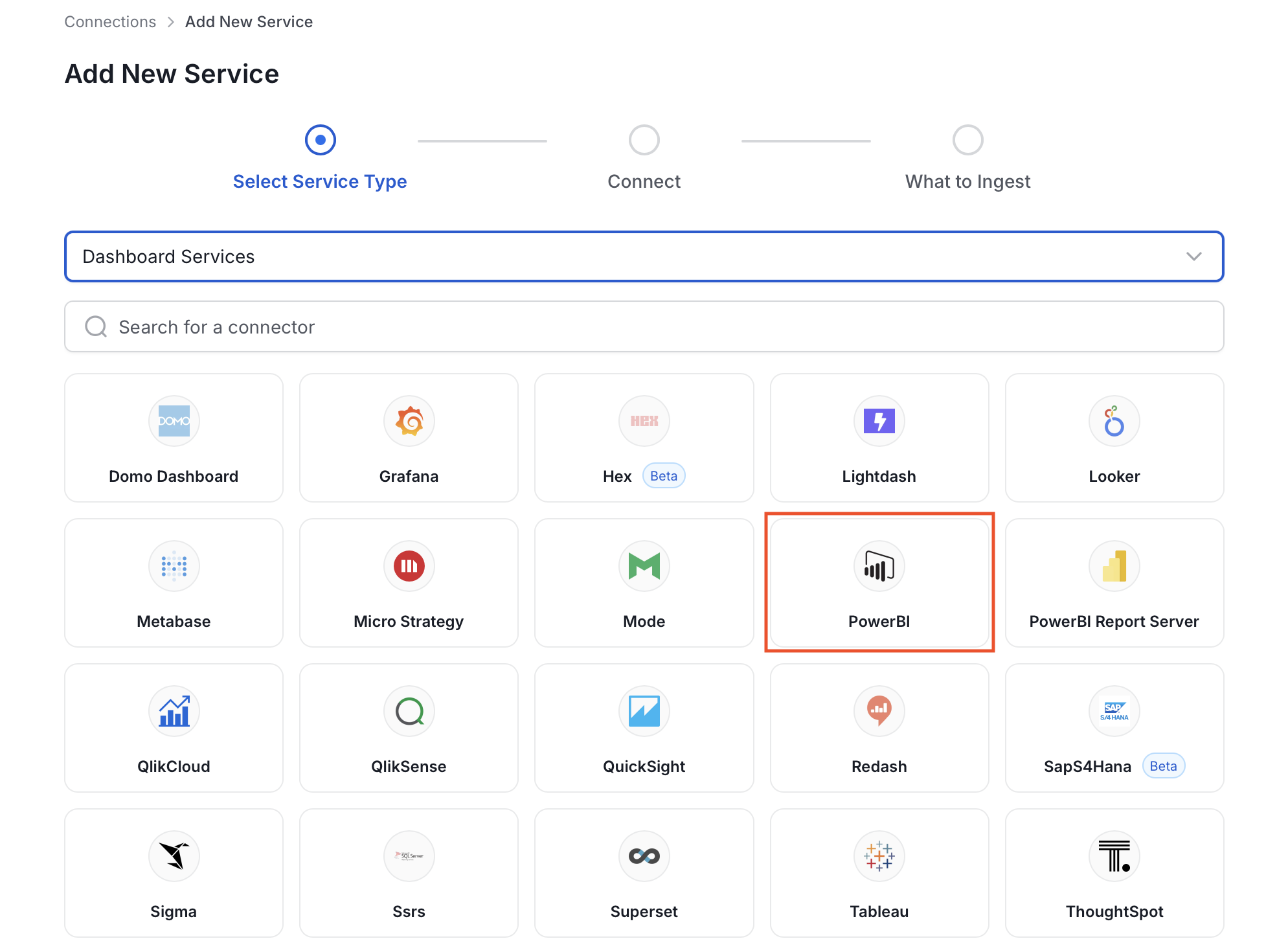Image resolution: width=1277 pixels, height=952 pixels.
Task: Choose the Mode connector icon
Action: pyautogui.click(x=644, y=566)
